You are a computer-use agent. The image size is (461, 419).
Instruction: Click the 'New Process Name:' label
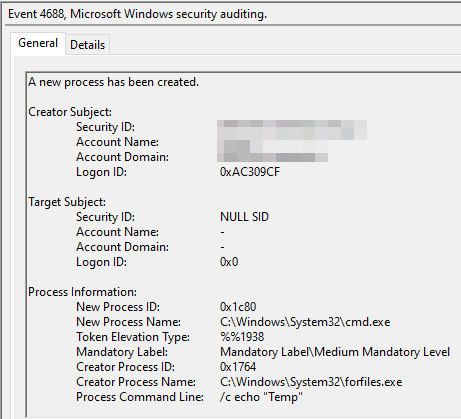[x=128, y=322]
